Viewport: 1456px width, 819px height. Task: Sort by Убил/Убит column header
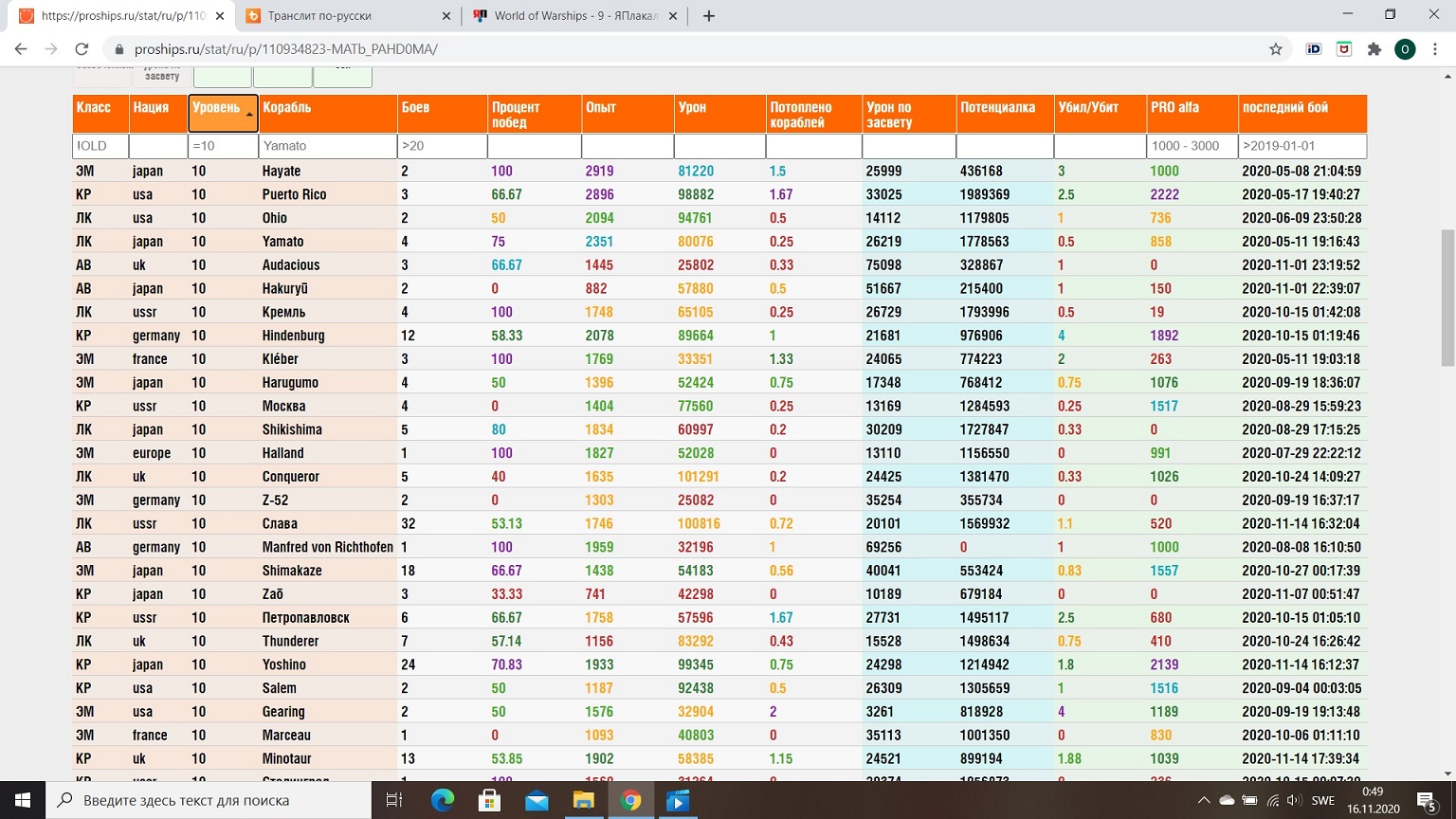click(x=1100, y=114)
